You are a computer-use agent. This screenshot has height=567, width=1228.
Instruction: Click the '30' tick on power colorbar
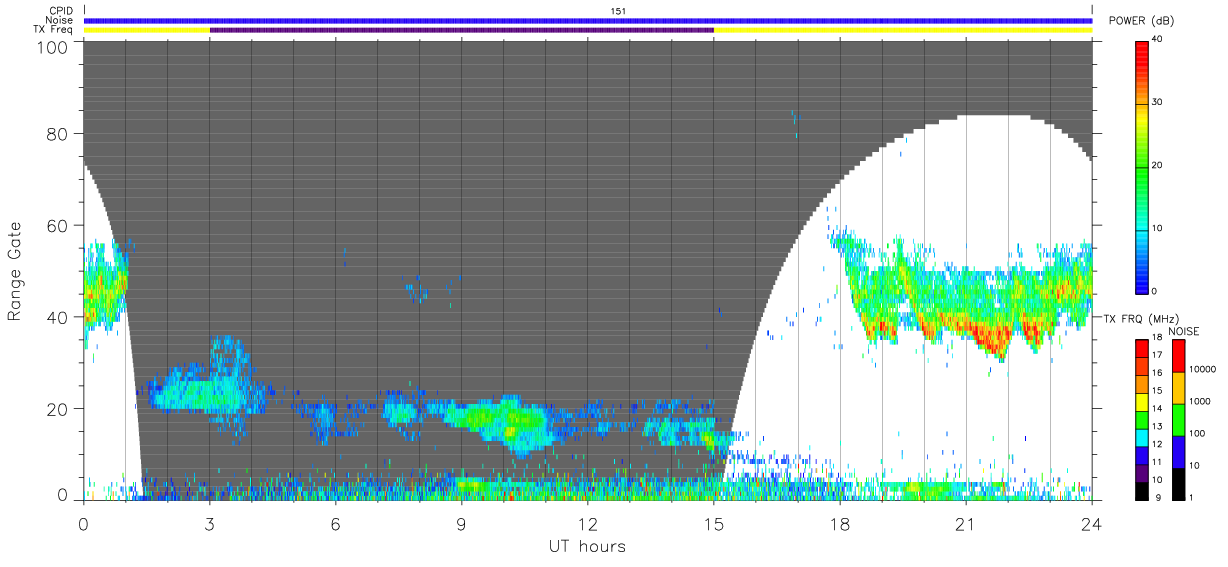coord(1159,102)
